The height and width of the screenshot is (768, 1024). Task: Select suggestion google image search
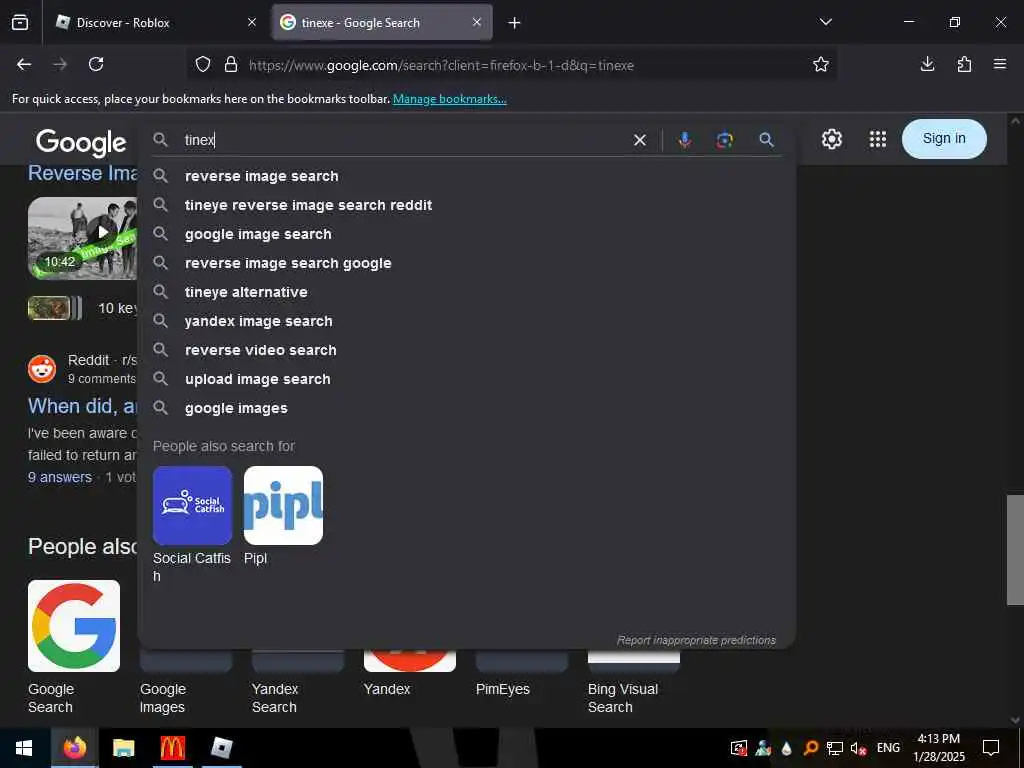click(467, 234)
